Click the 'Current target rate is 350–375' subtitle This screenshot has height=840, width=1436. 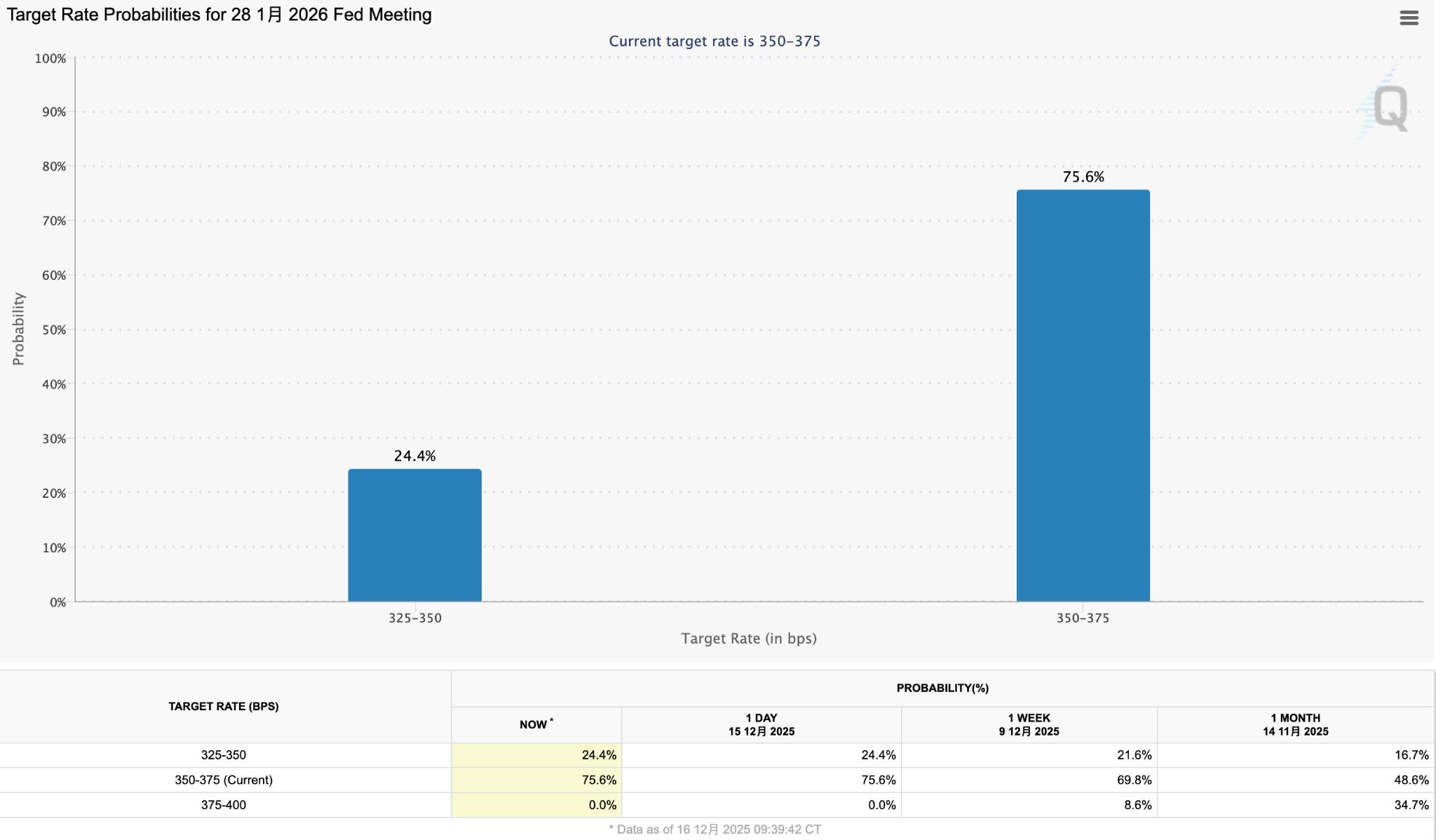tap(715, 41)
